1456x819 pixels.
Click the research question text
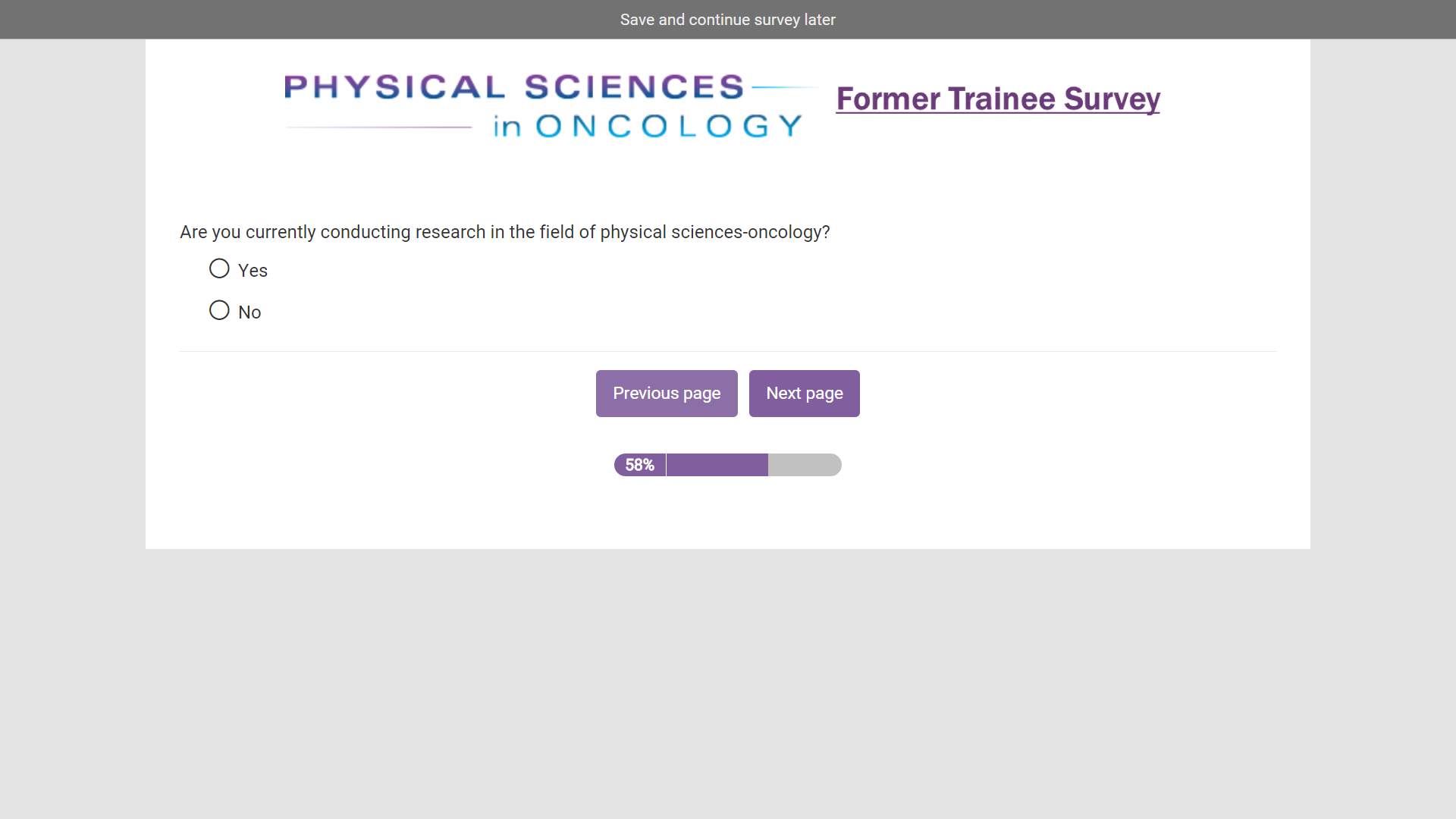click(x=505, y=232)
